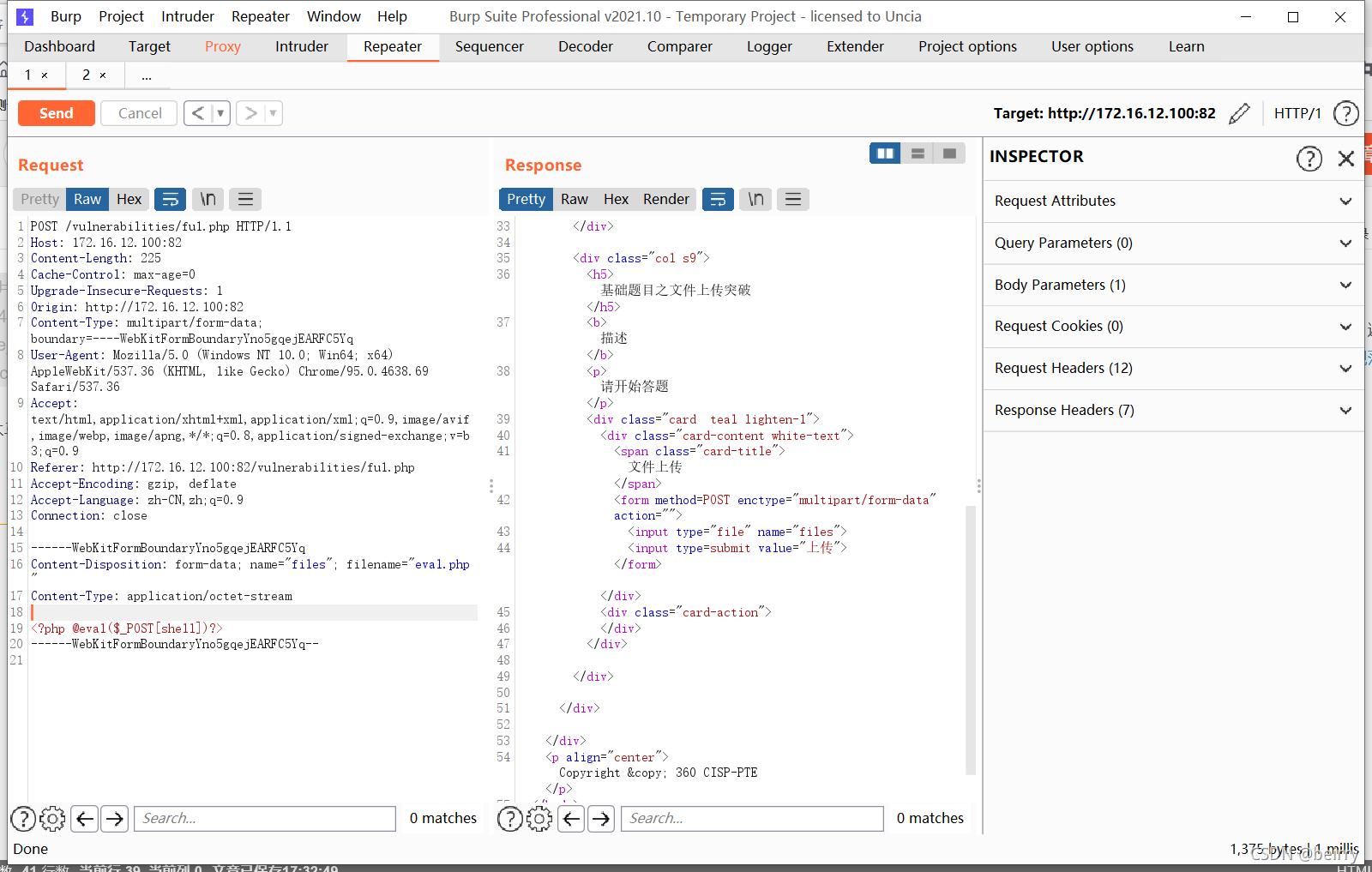Expand Response Headers (7) section
The image size is (1372, 872).
coord(1173,410)
